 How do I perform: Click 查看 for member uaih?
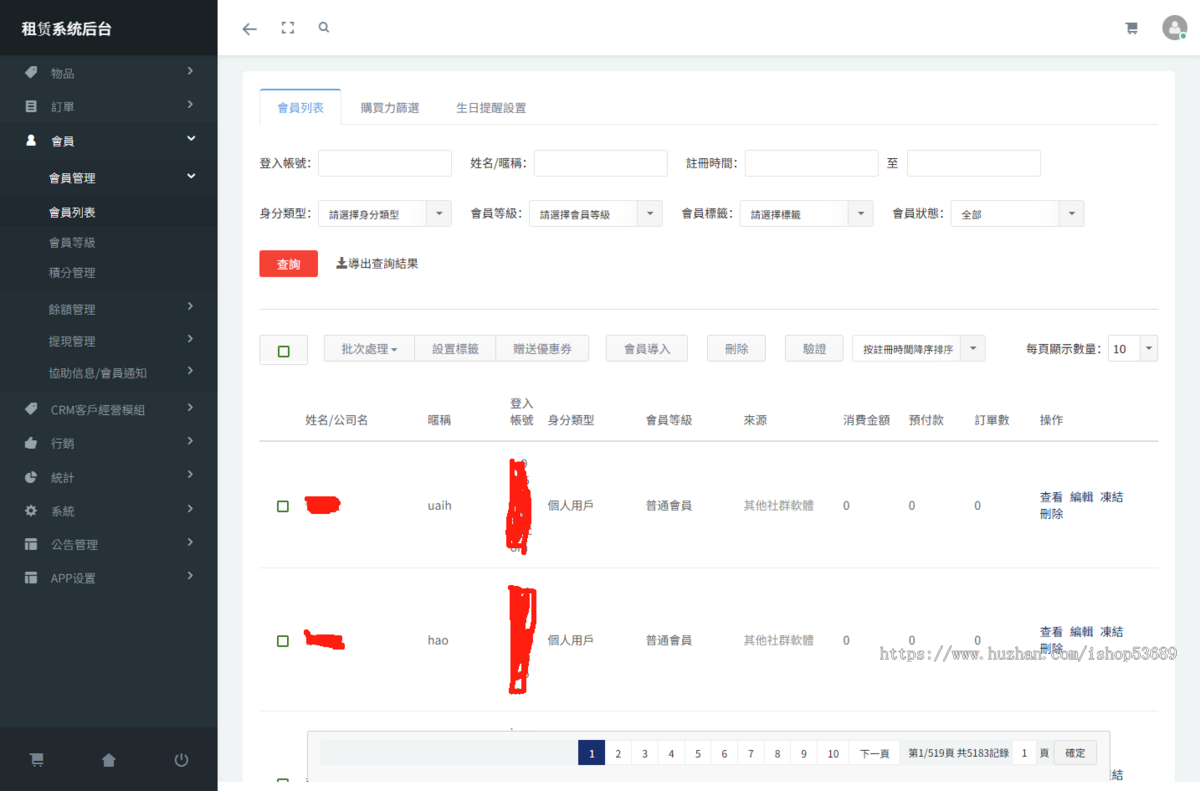tap(1051, 497)
